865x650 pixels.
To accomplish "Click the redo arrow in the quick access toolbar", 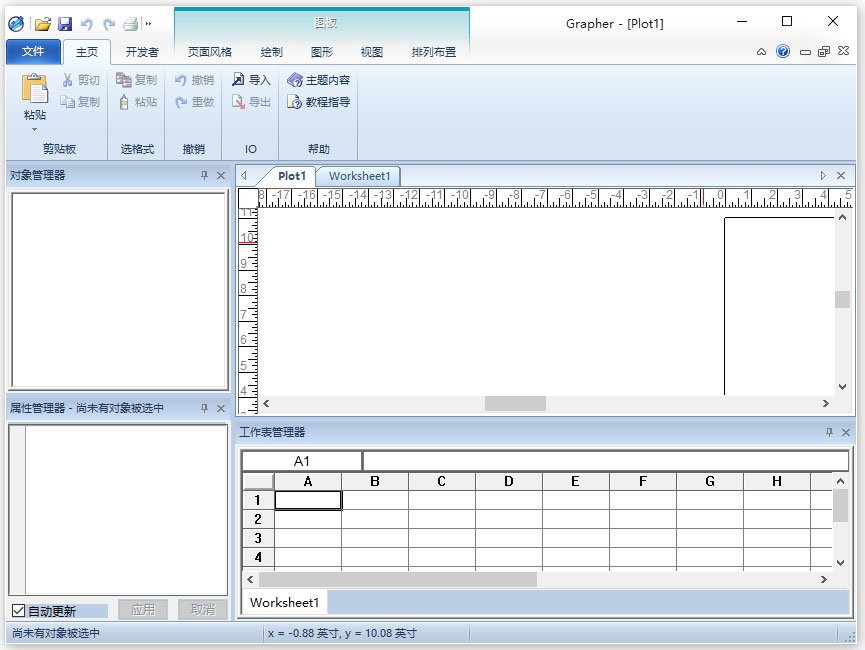I will pyautogui.click(x=109, y=24).
